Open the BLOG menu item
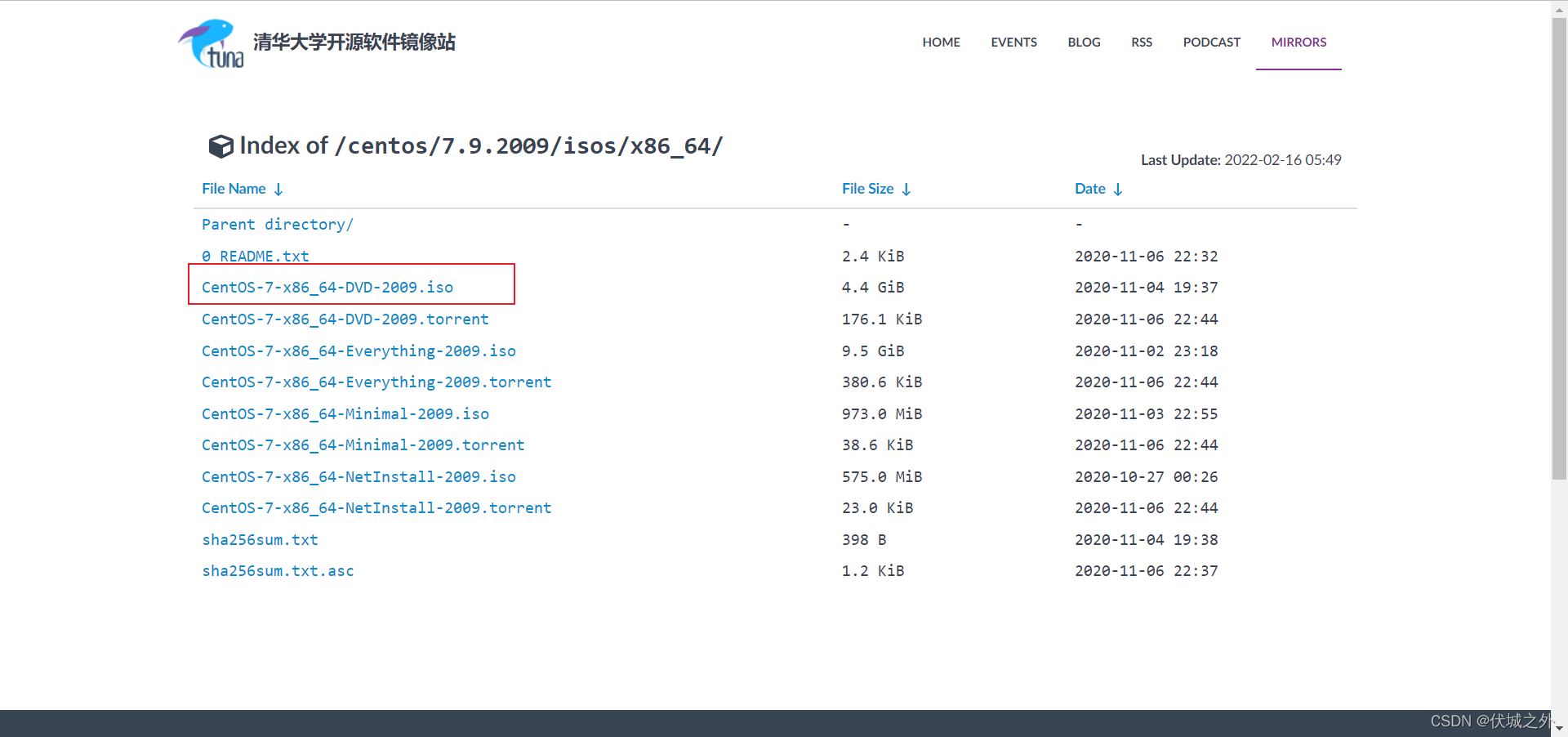Image resolution: width=1568 pixels, height=737 pixels. tap(1084, 42)
